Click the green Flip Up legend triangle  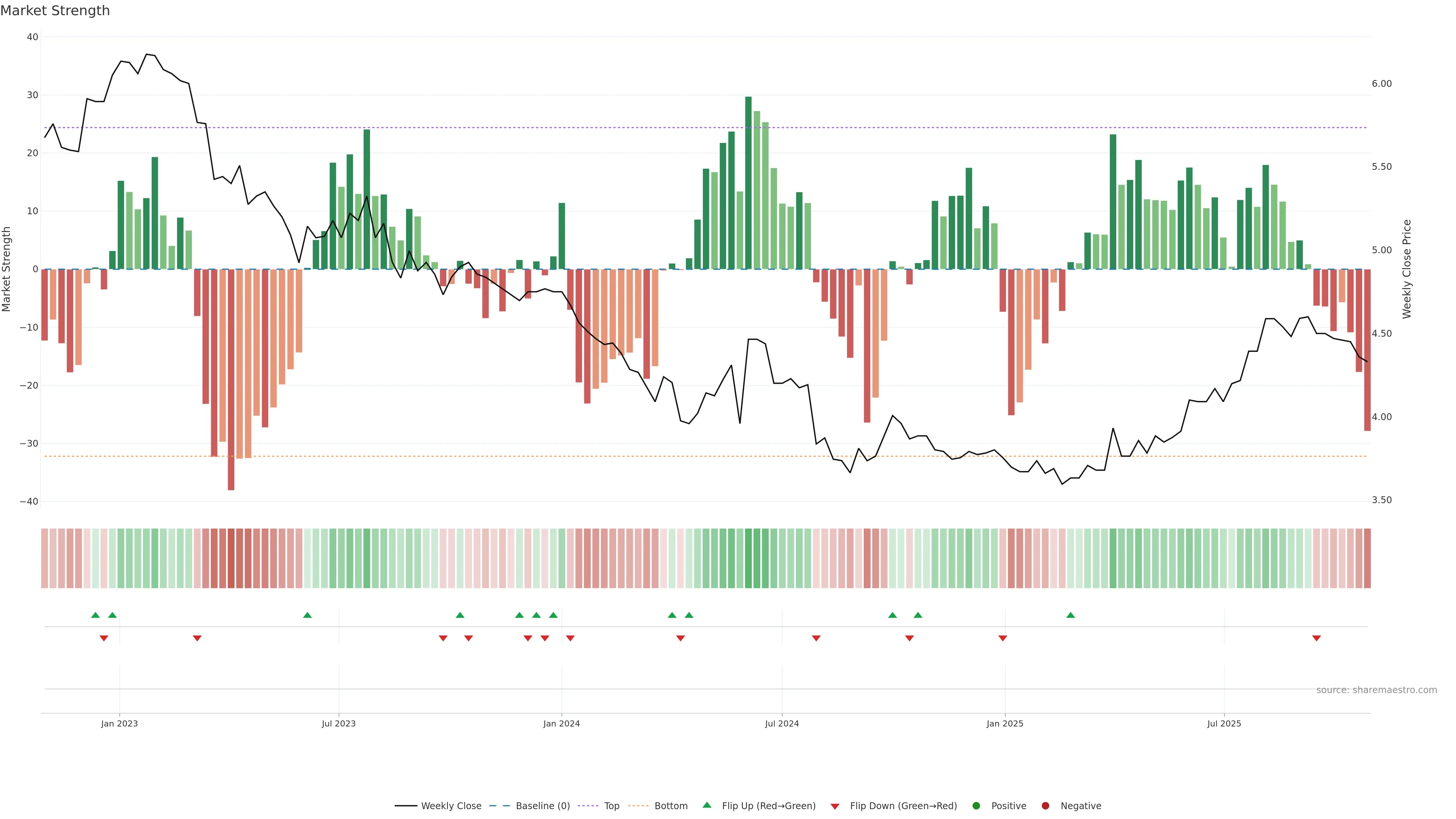point(706,805)
